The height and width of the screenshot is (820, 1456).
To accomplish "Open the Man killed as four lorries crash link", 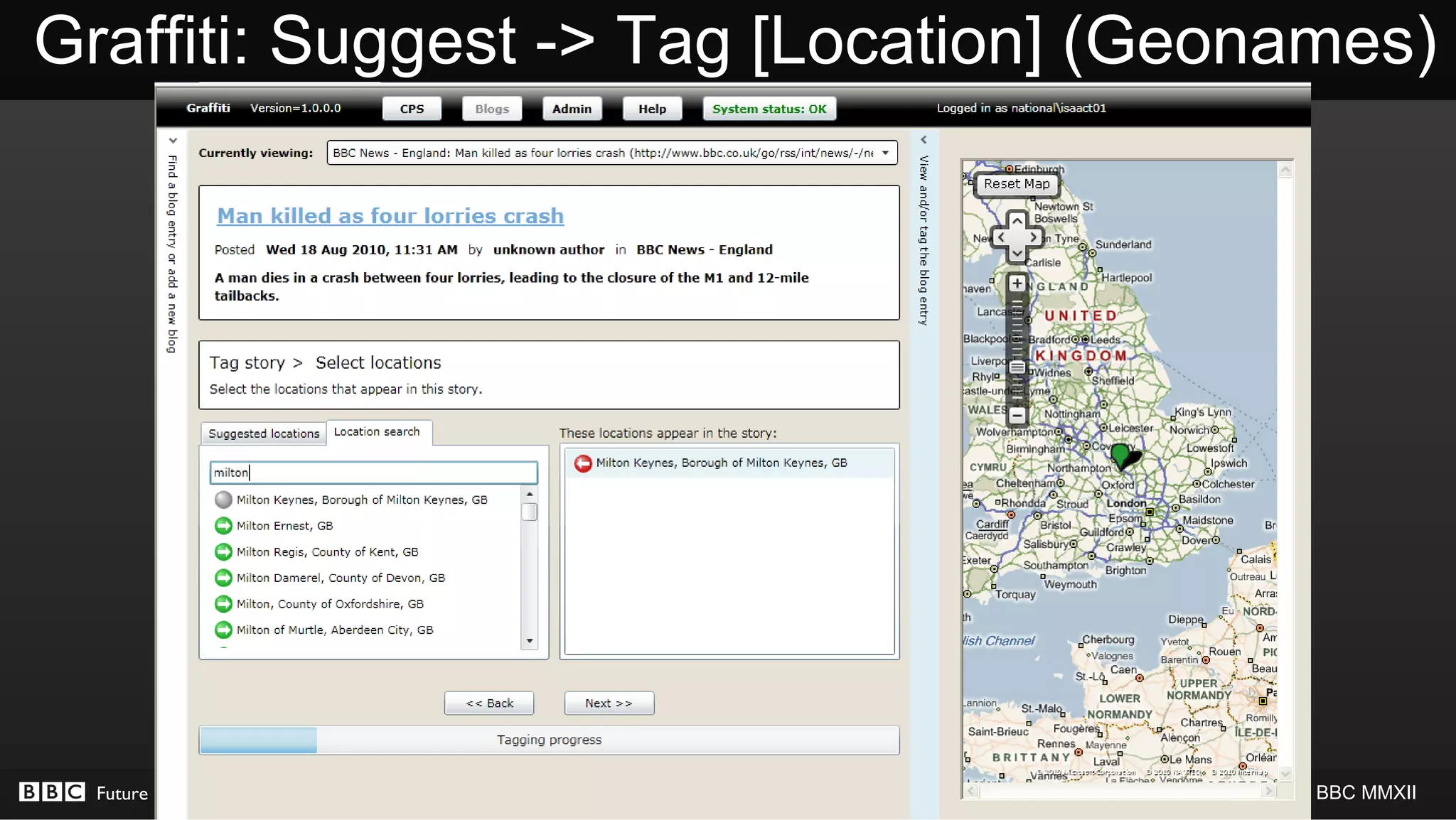I will tap(390, 216).
